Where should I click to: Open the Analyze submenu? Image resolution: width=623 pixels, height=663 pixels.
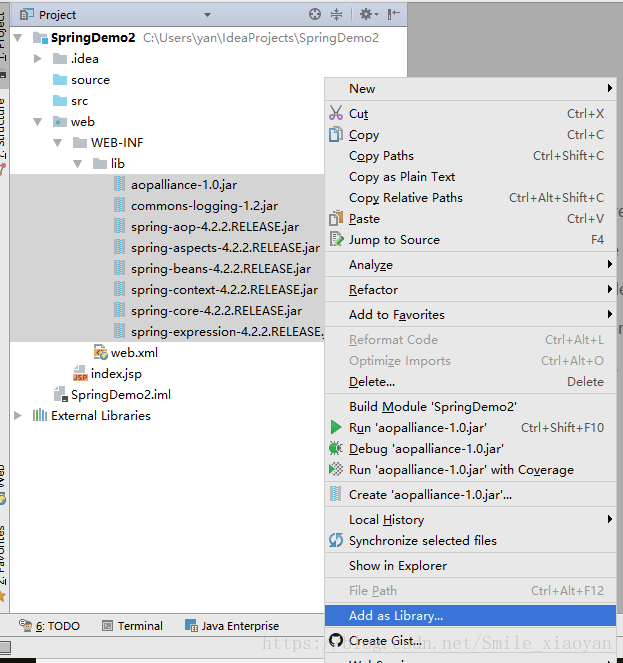tap(470, 265)
